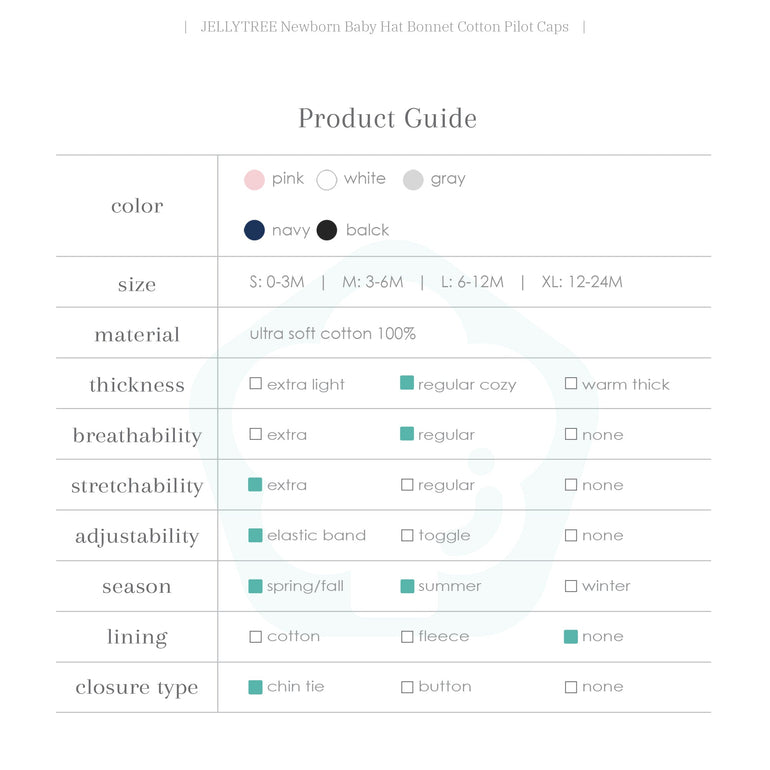Select the navy color circle
Screen dimensions: 770x770
tap(255, 231)
